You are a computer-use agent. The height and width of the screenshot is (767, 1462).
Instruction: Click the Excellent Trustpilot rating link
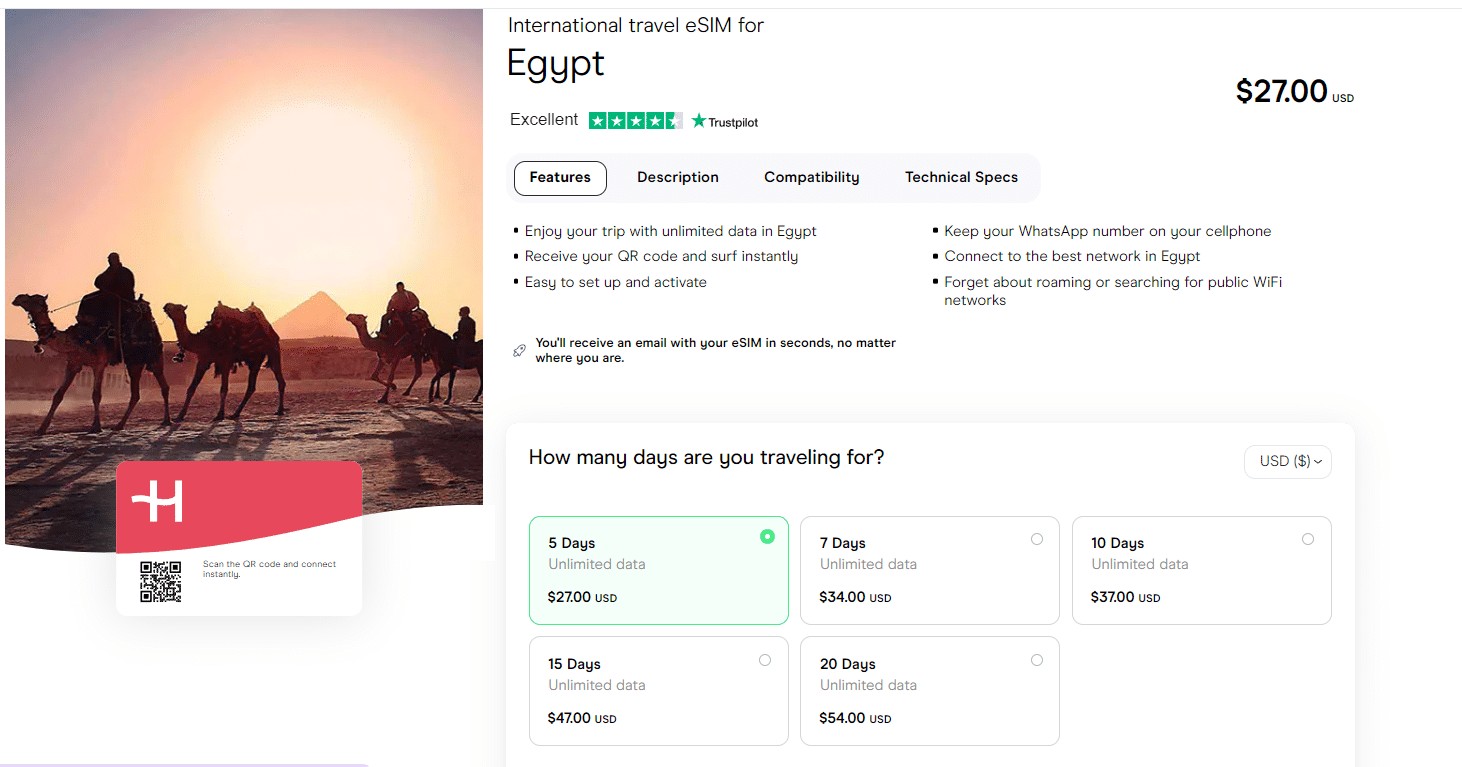click(543, 119)
